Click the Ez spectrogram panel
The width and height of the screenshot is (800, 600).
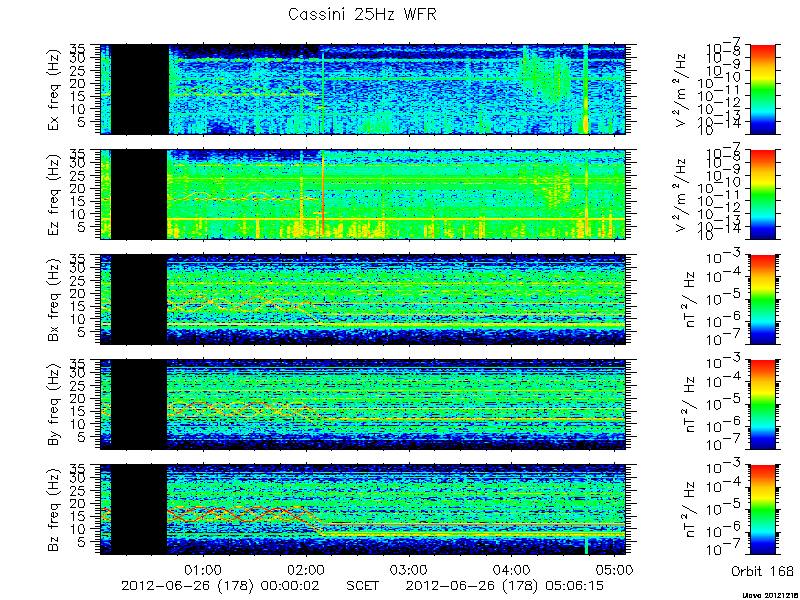[x=363, y=194]
